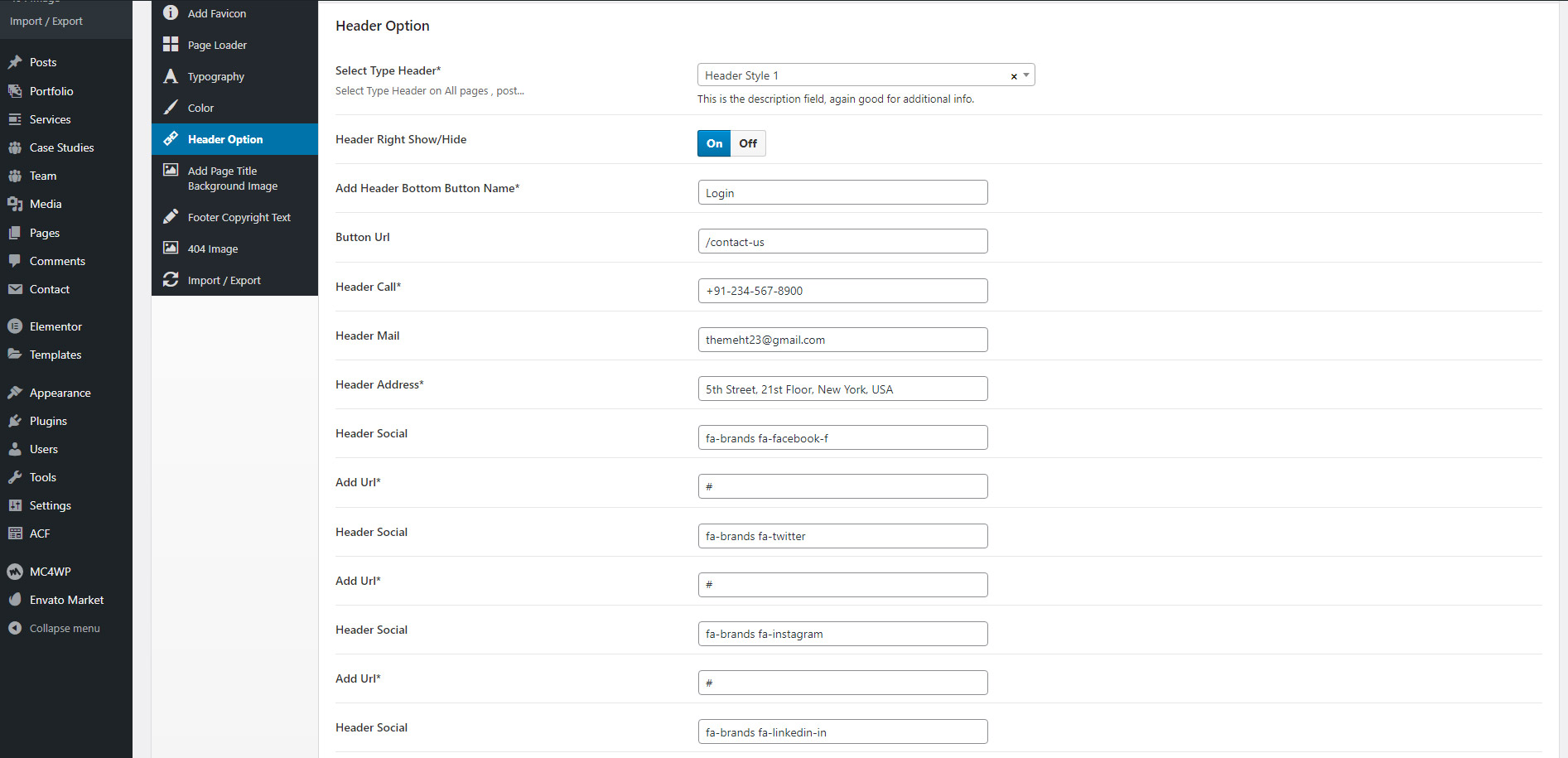Click Collapse menu link
The width and height of the screenshot is (1568, 758).
(x=65, y=628)
